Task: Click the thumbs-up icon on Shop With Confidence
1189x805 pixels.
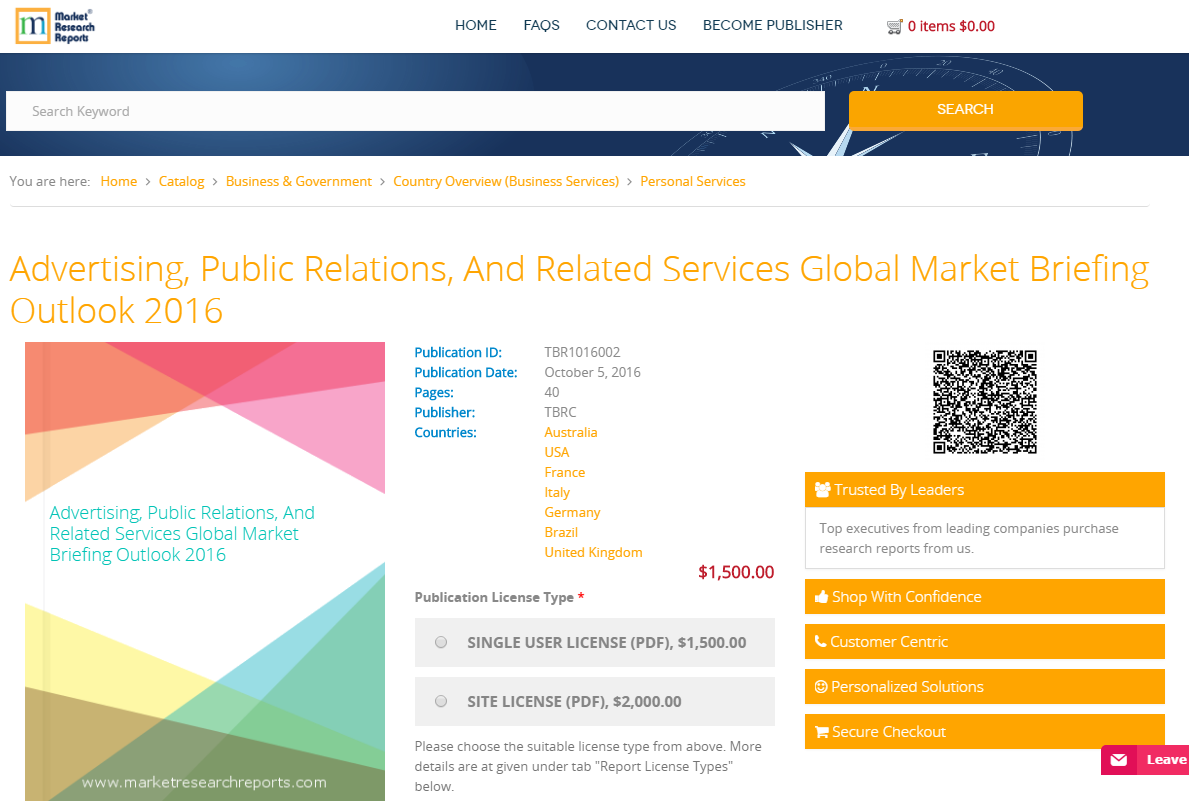Action: [822, 596]
